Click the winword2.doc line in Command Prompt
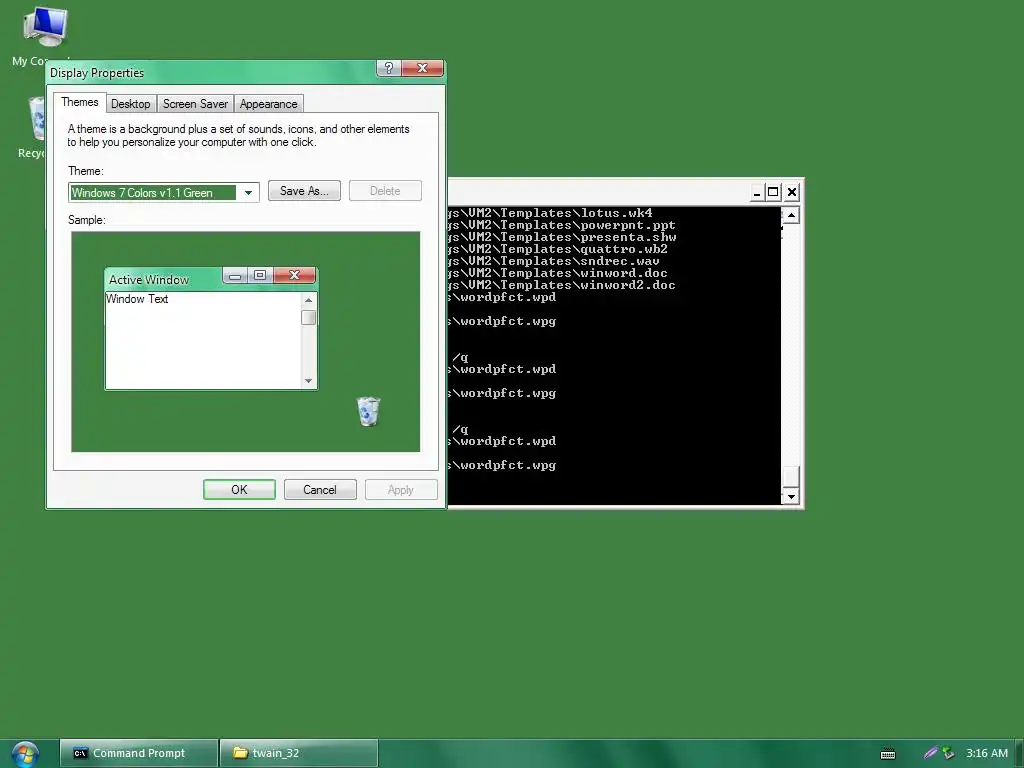Image resolution: width=1024 pixels, height=768 pixels. tap(562, 285)
